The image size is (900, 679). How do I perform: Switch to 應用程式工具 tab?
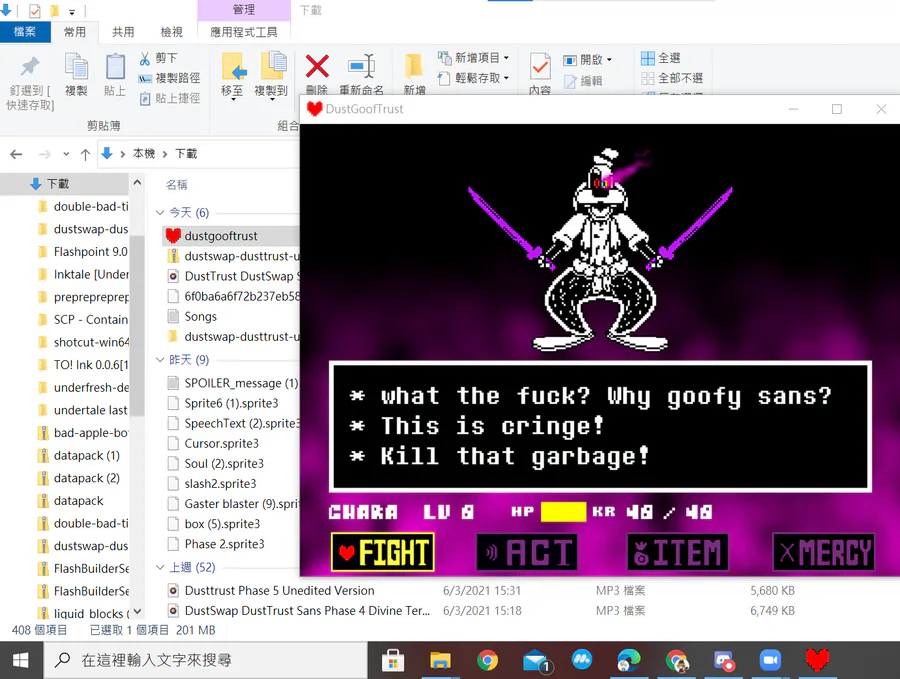[x=244, y=32]
